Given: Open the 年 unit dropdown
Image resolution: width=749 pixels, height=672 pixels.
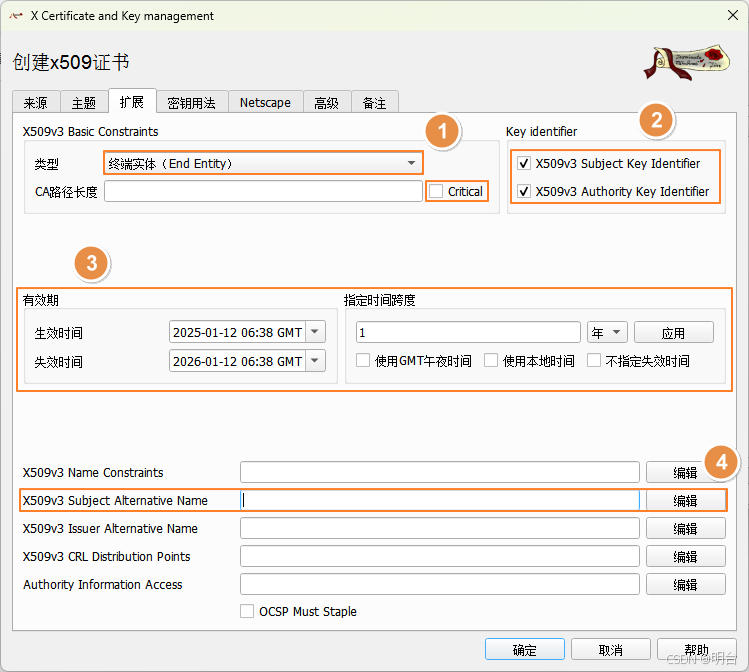Looking at the screenshot, I should [x=607, y=332].
